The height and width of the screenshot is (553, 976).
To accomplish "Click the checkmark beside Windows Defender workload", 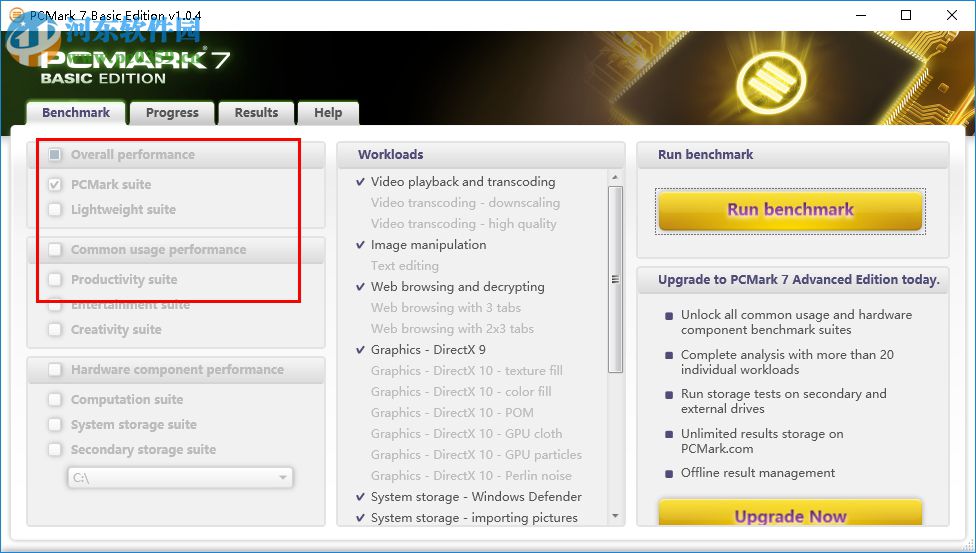I will pos(360,496).
